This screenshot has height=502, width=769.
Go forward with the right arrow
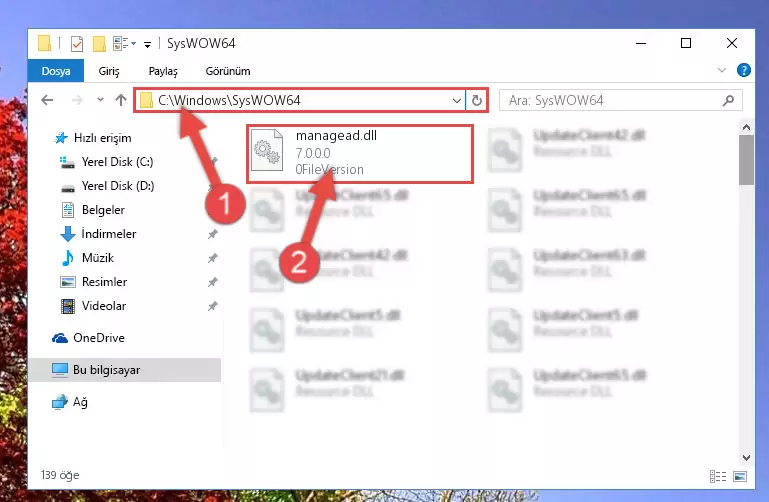pyautogui.click(x=77, y=100)
